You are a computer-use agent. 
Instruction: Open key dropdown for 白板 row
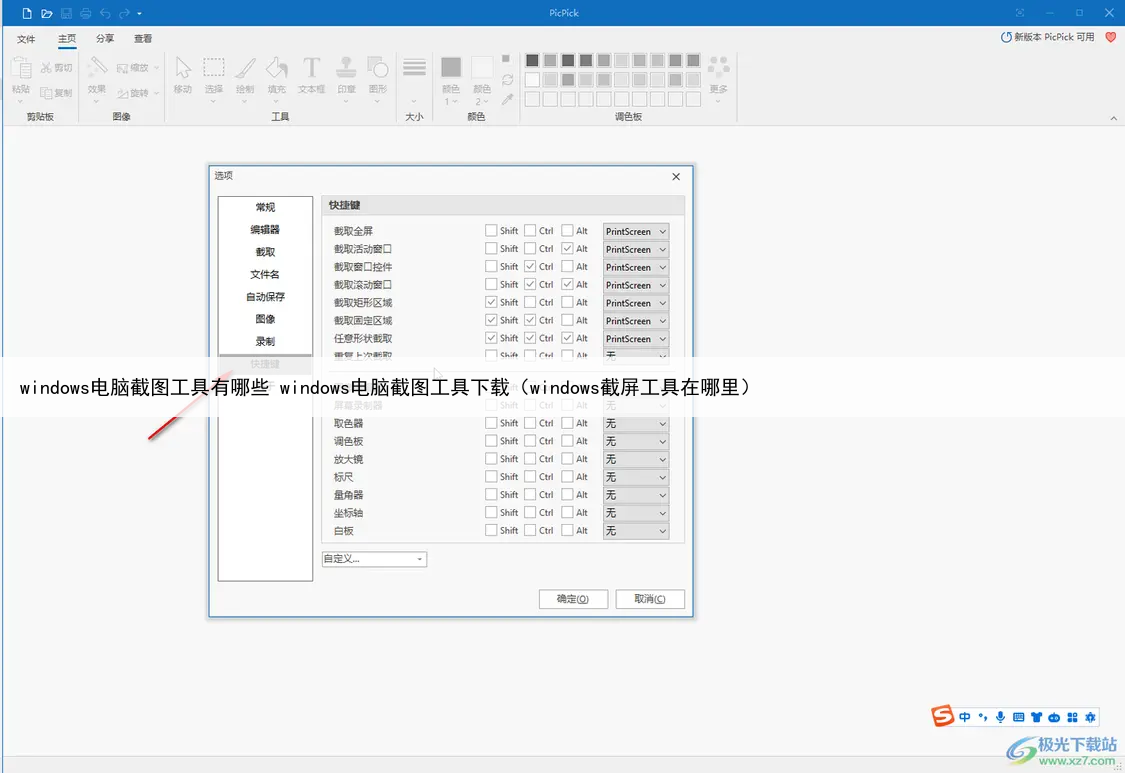tap(636, 531)
